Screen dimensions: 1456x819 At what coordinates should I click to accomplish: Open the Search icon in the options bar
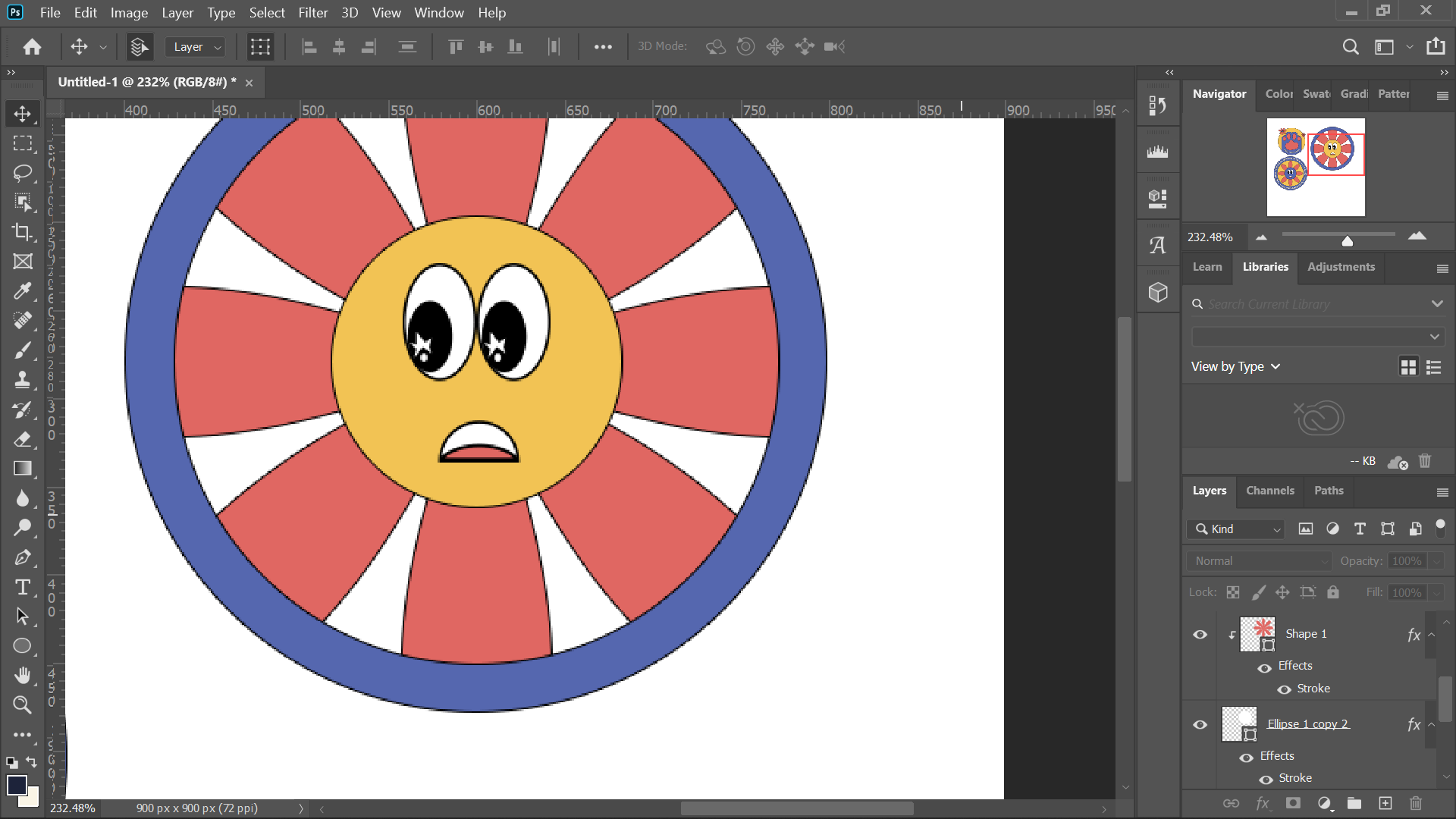pyautogui.click(x=1351, y=46)
